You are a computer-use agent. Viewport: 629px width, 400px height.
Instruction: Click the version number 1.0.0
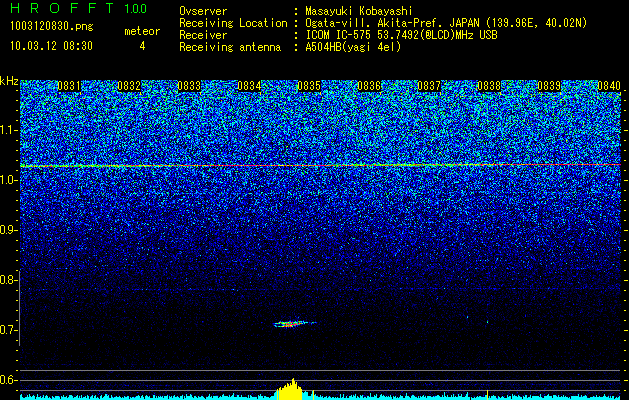tap(136, 8)
